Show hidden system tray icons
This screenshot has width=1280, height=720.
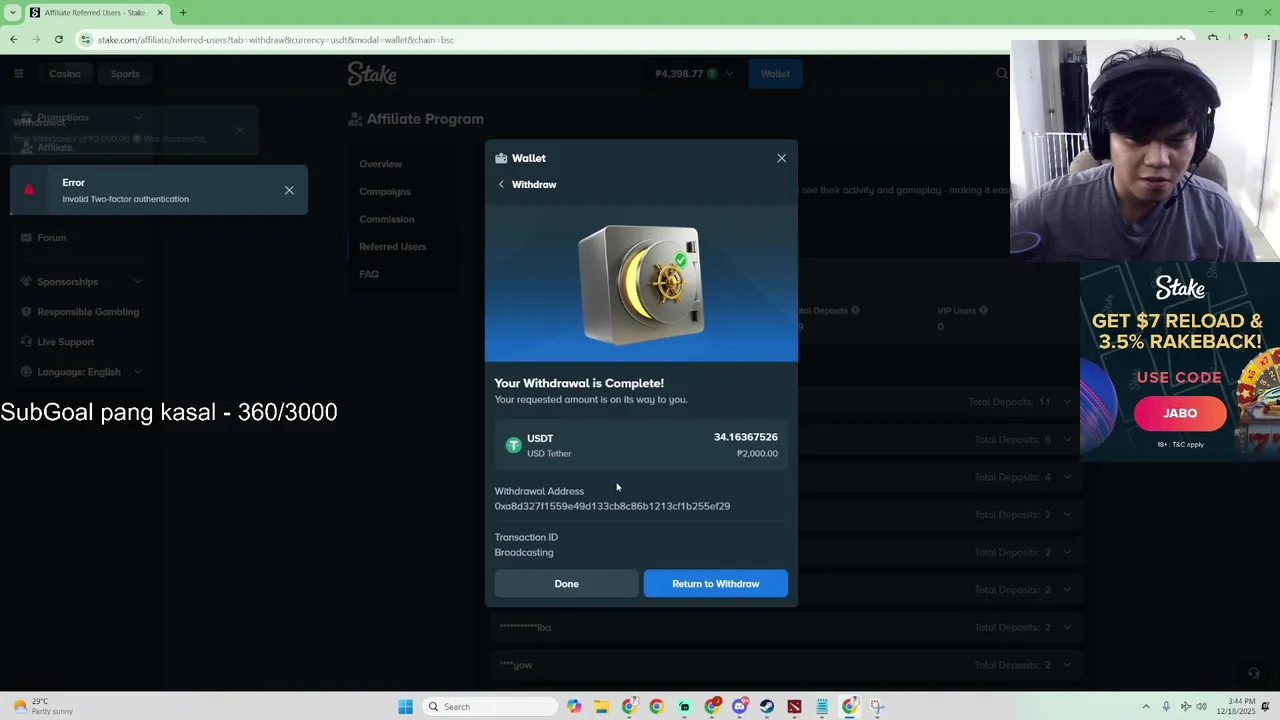click(1146, 707)
